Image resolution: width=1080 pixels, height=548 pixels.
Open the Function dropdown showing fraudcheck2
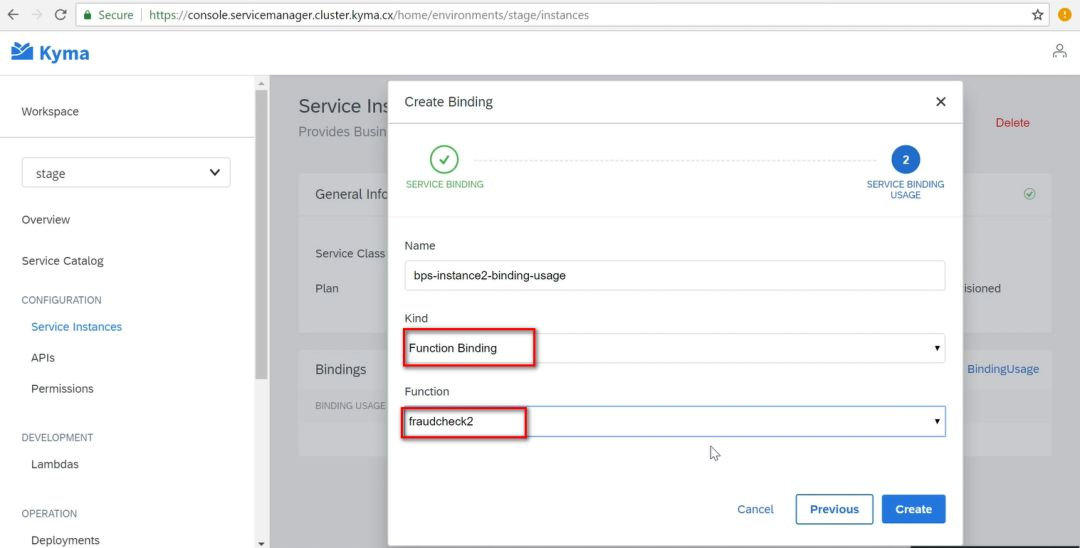[674, 421]
